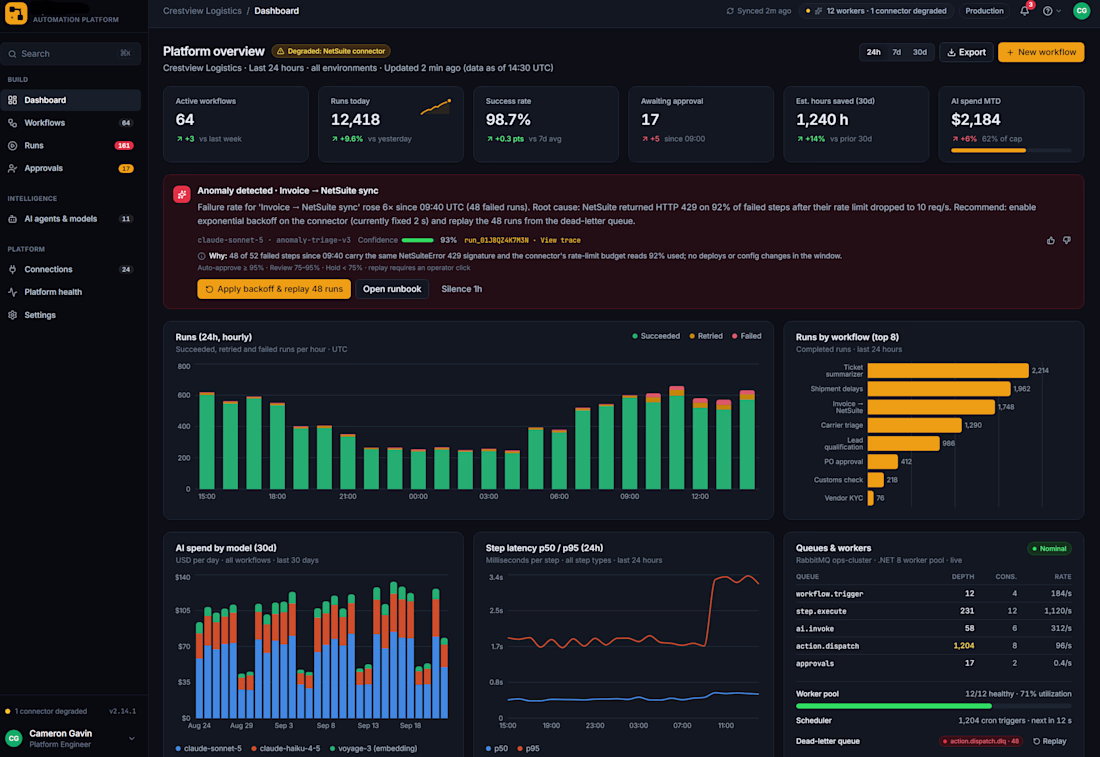Click the action.dispatch queue row
Viewport: 1100px width, 757px height.
(x=933, y=646)
